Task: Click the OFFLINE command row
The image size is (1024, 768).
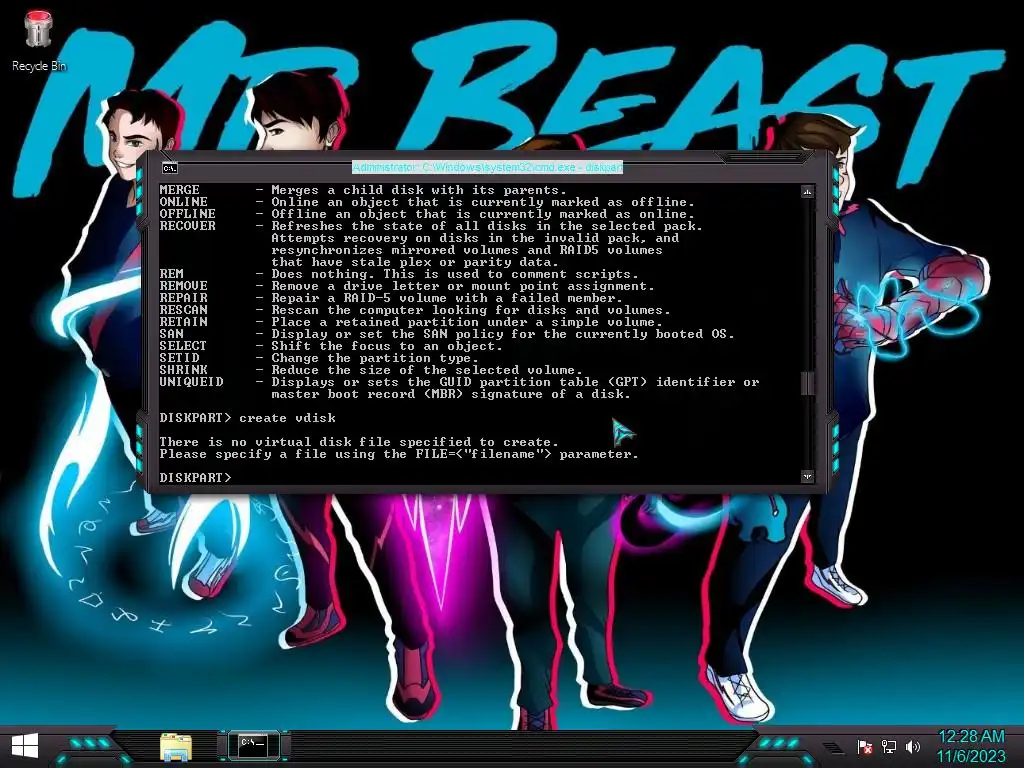Action: [x=427, y=214]
